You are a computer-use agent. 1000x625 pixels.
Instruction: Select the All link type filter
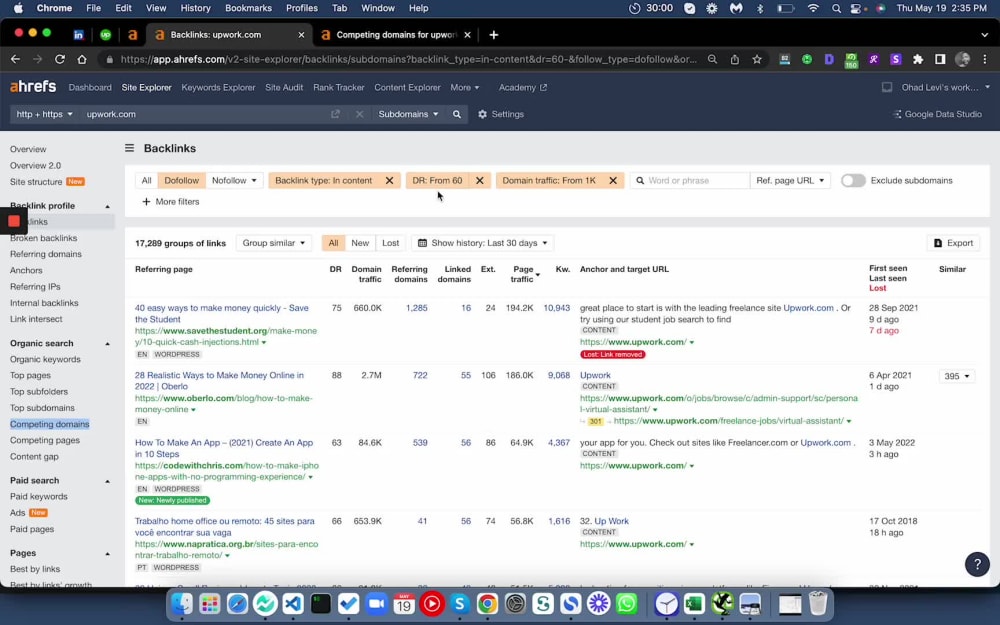[x=147, y=180]
